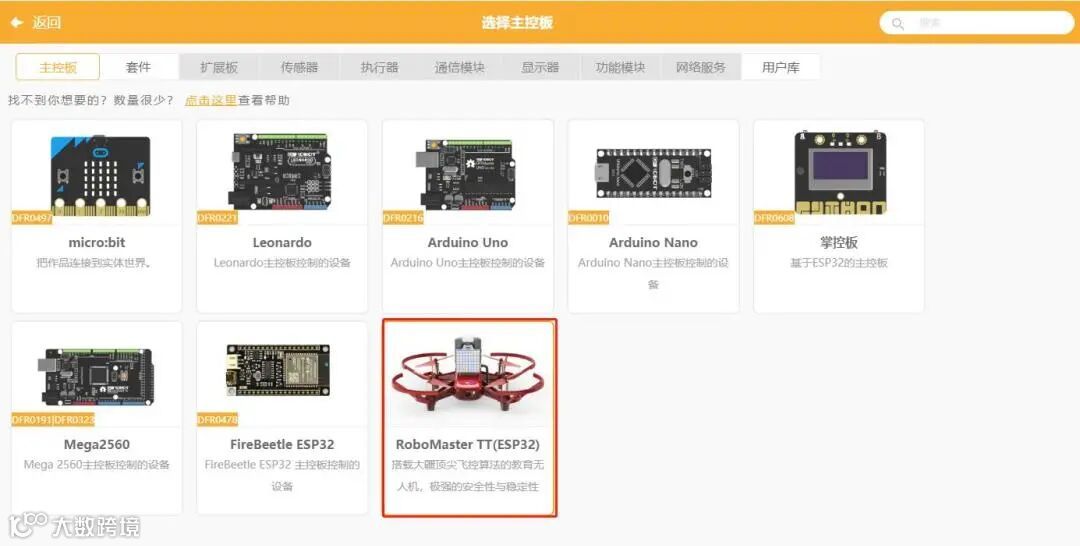Select the Mega2560 board image
This screenshot has width=1080, height=546.
click(96, 376)
